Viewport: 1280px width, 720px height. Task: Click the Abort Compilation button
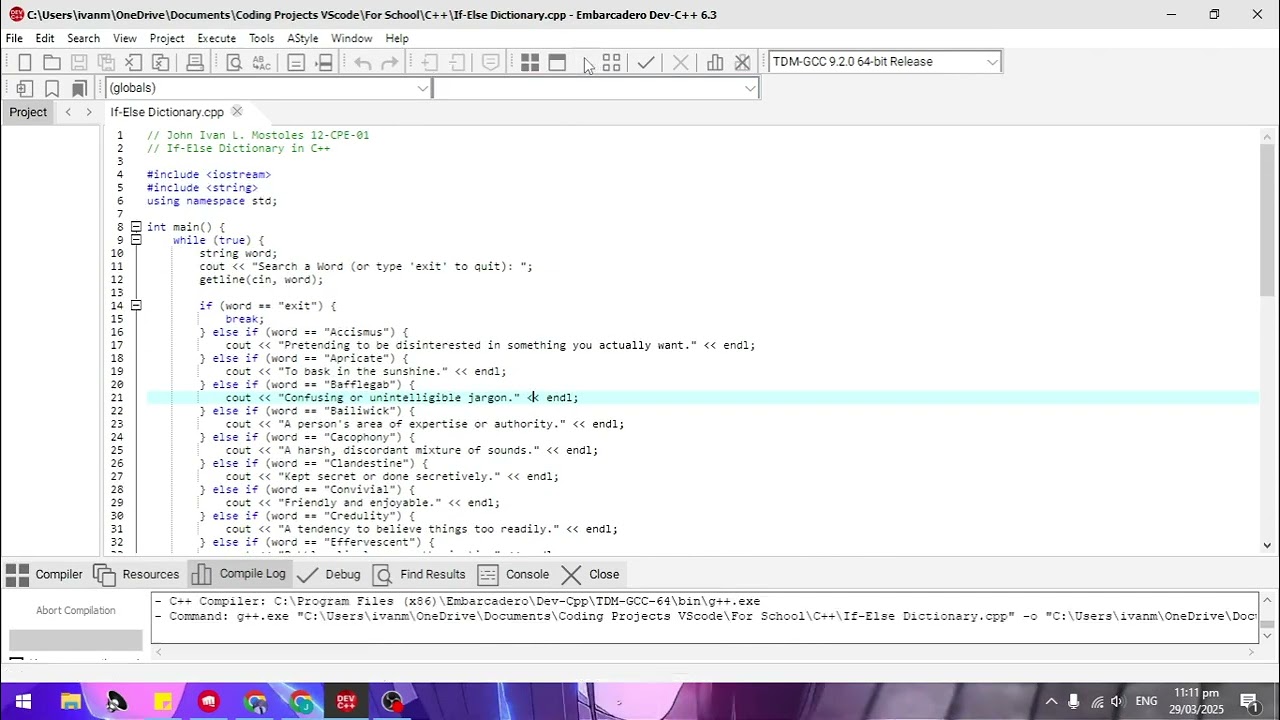(x=76, y=610)
